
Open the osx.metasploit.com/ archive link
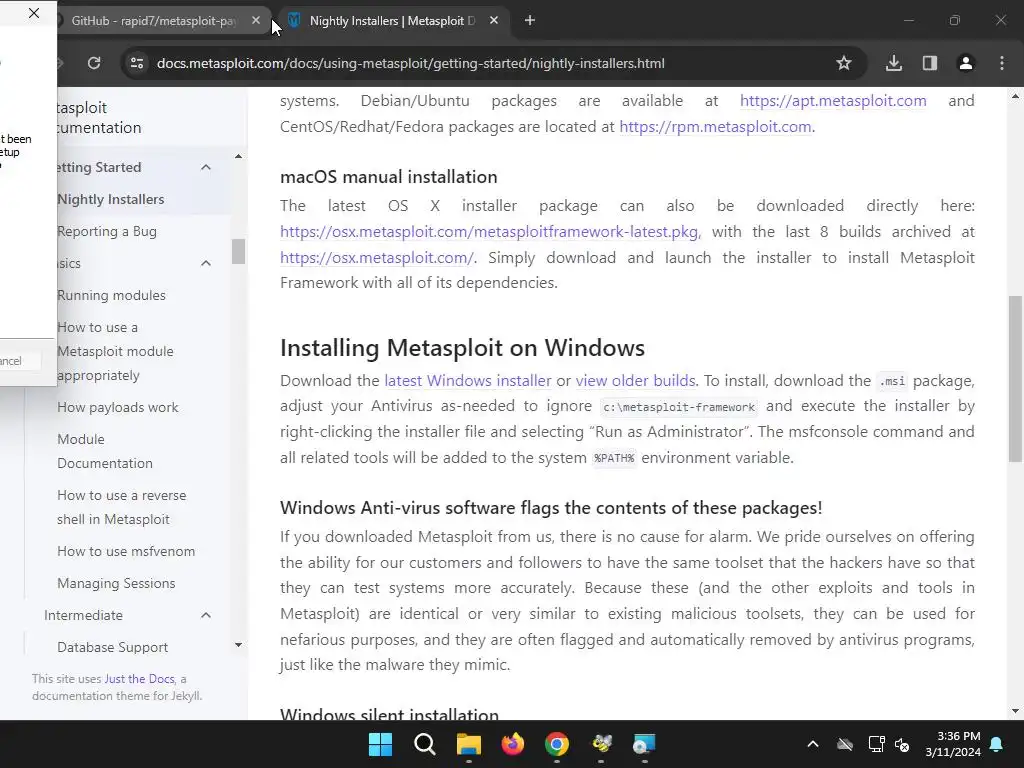pos(376,257)
